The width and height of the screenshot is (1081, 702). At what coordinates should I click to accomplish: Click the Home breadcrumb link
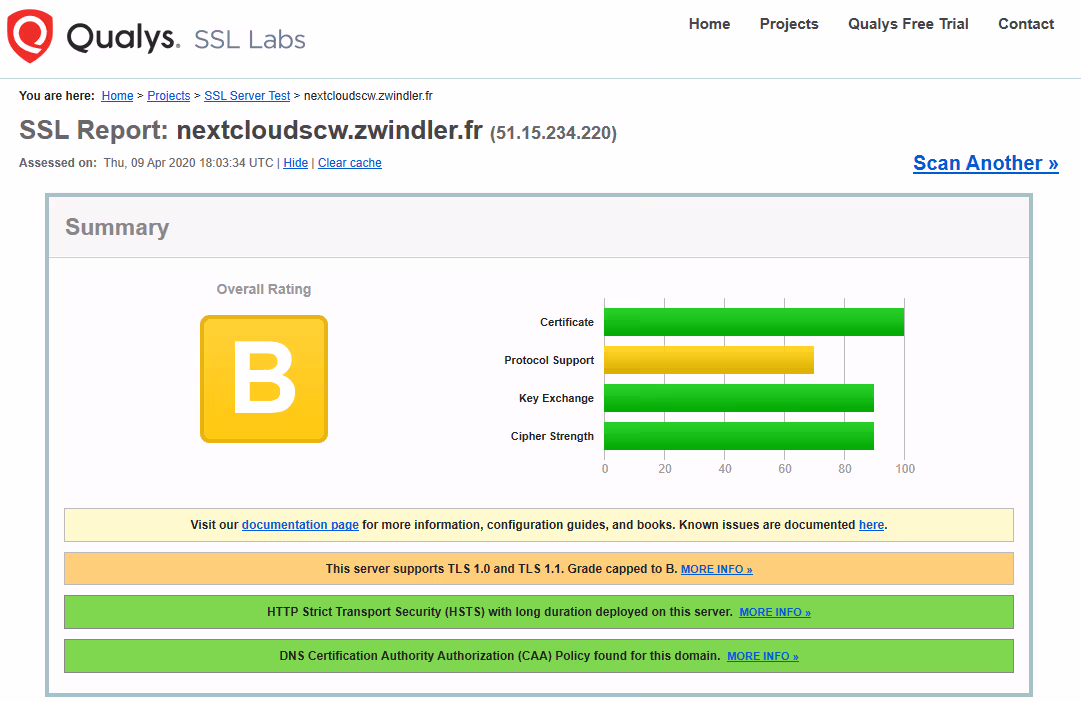tap(117, 96)
